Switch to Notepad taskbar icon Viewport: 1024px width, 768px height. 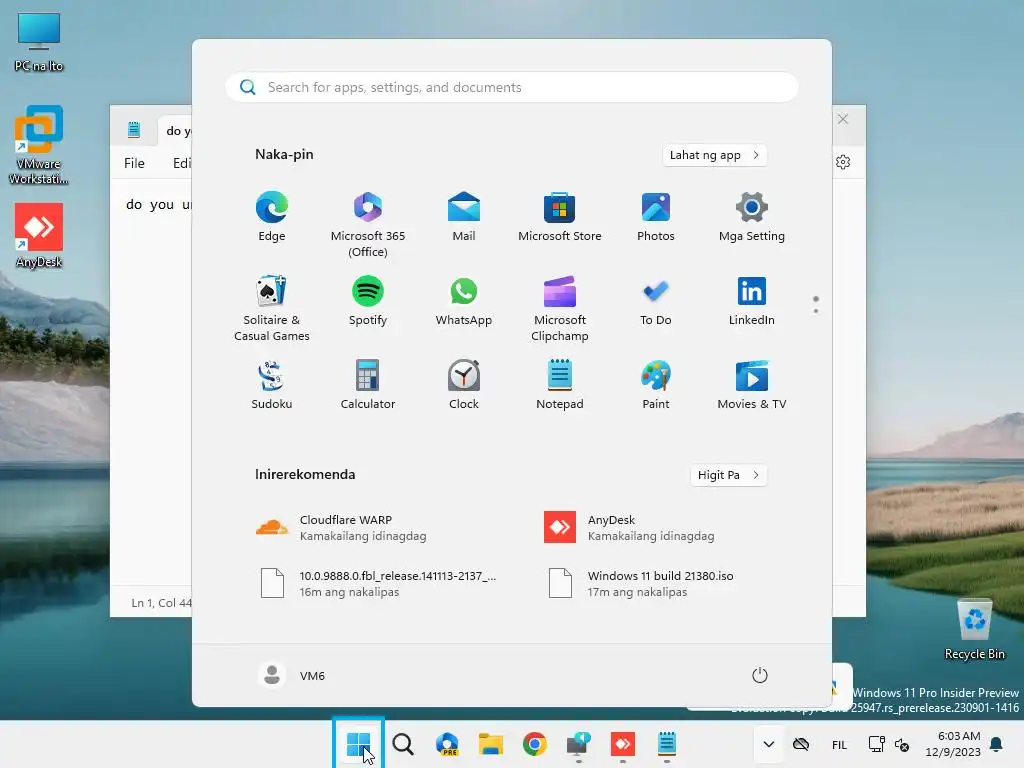[x=667, y=744]
